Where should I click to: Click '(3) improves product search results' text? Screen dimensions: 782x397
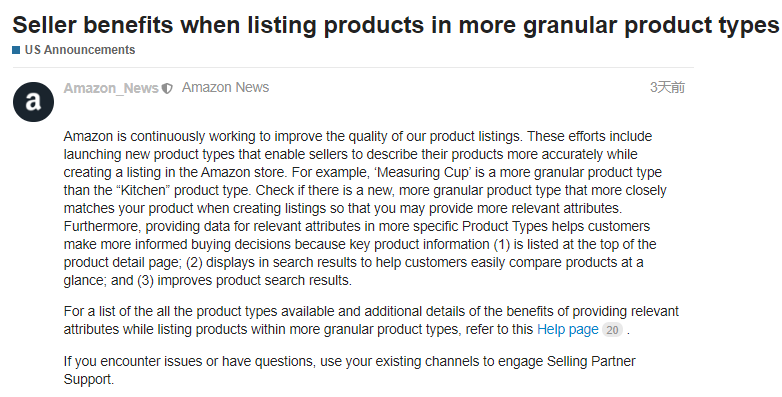pyautogui.click(x=244, y=280)
